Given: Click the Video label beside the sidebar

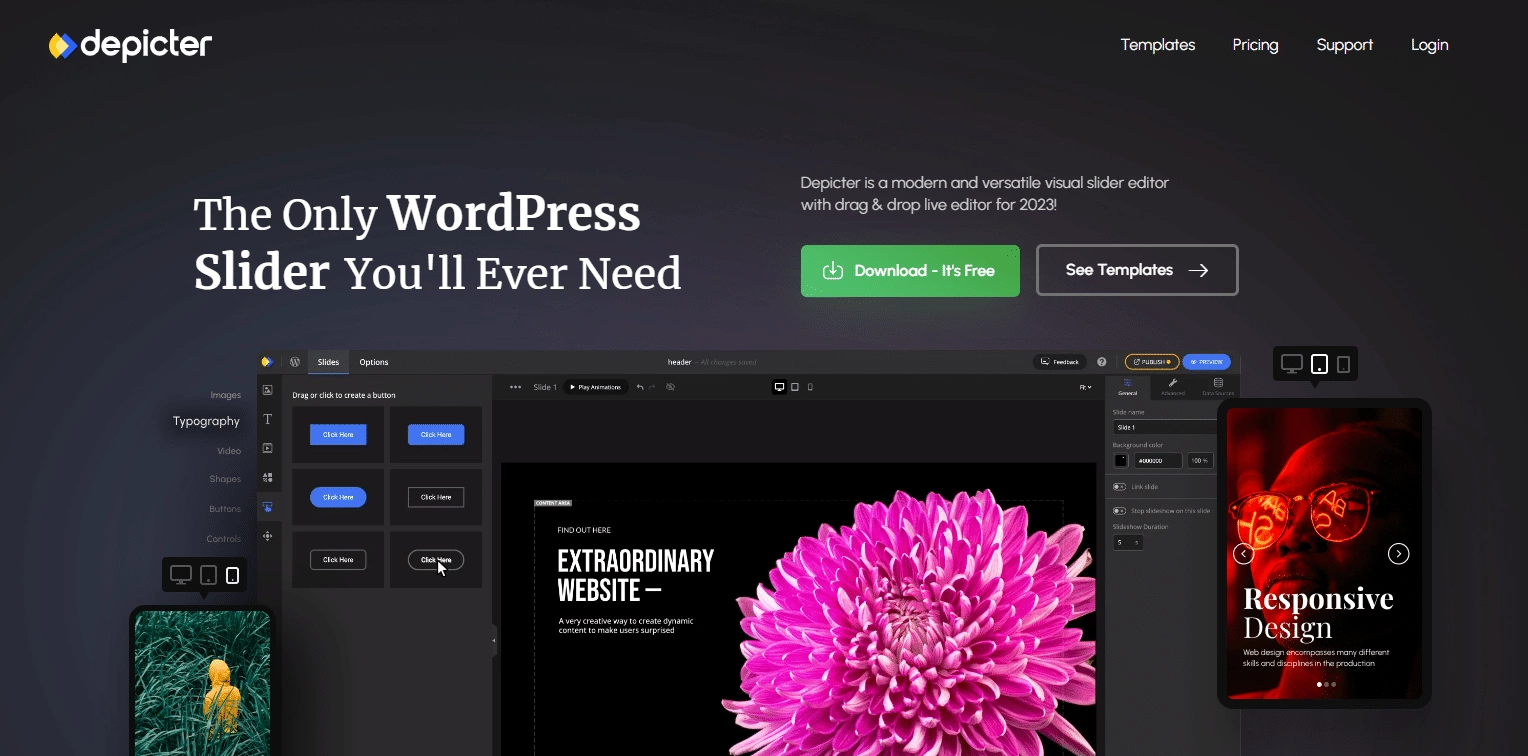Looking at the screenshot, I should pyautogui.click(x=229, y=451).
